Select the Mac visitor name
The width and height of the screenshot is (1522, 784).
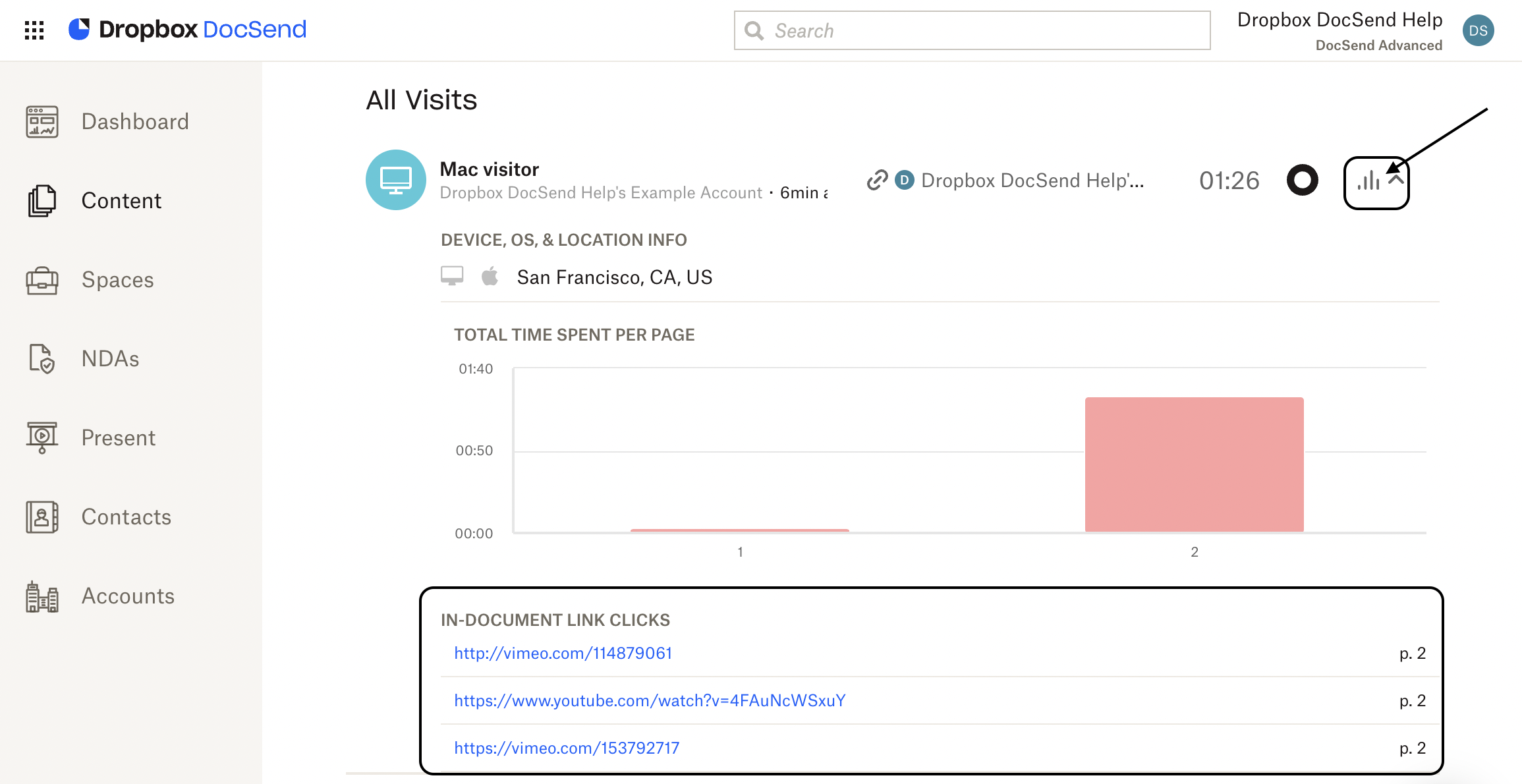click(490, 169)
